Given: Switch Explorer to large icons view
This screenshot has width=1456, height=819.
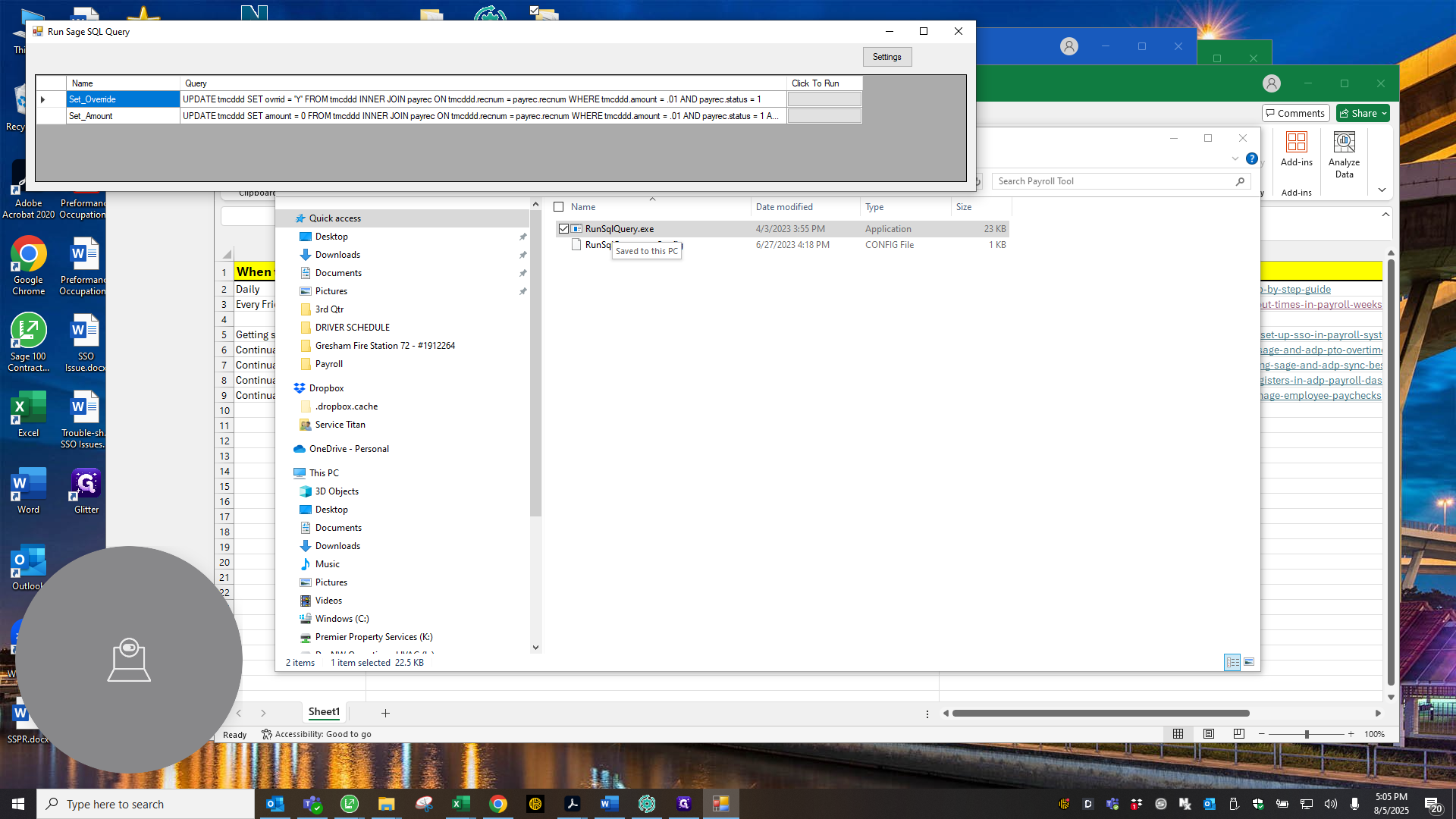Looking at the screenshot, I should pos(1249,662).
